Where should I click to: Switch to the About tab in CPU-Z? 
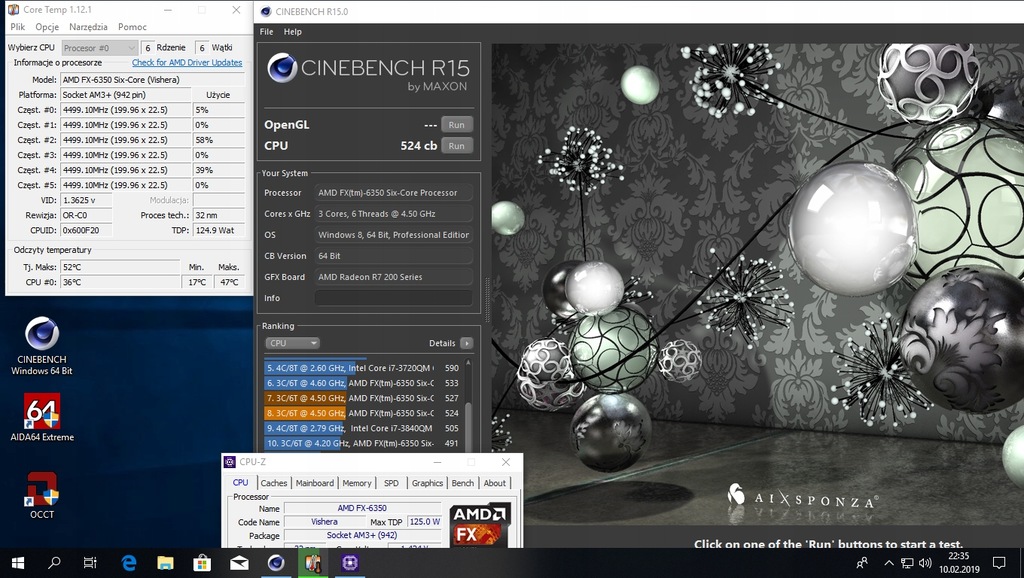494,483
